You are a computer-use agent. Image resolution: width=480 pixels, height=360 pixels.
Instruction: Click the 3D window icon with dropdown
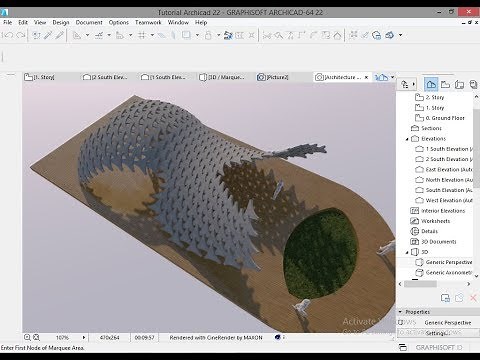tap(389, 35)
